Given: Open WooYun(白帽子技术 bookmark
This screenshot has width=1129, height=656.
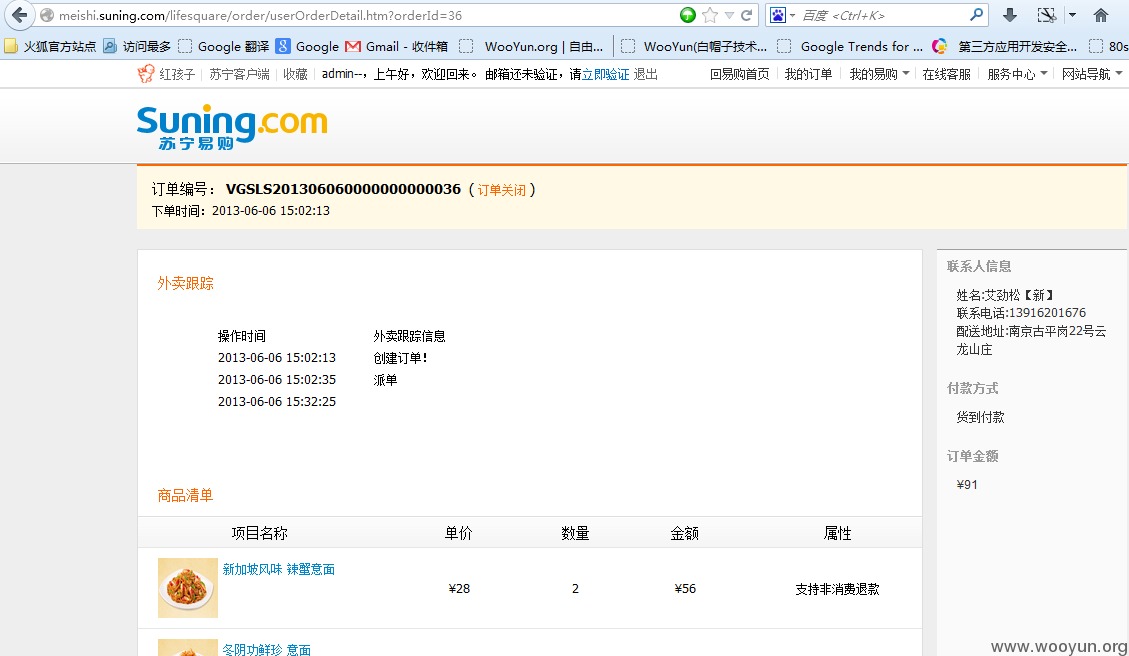Looking at the screenshot, I should click(x=694, y=46).
